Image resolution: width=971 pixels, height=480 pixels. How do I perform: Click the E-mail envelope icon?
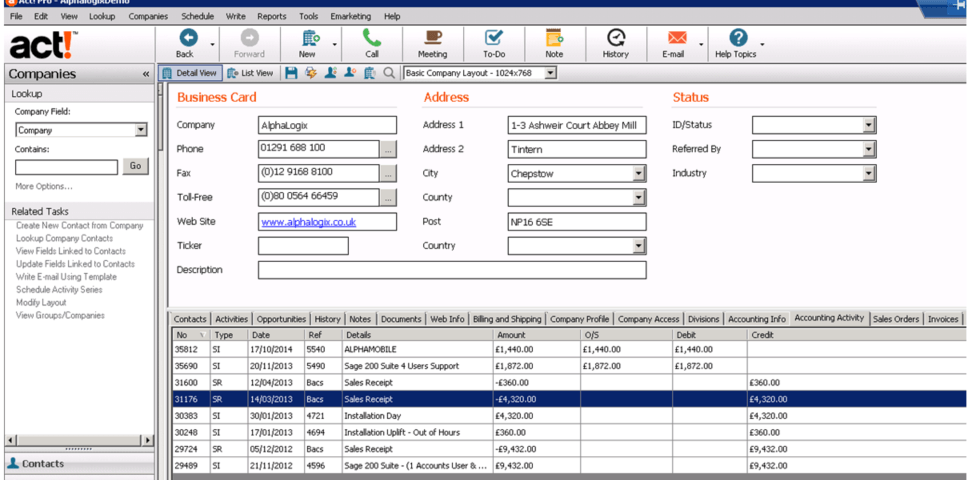[x=676, y=38]
